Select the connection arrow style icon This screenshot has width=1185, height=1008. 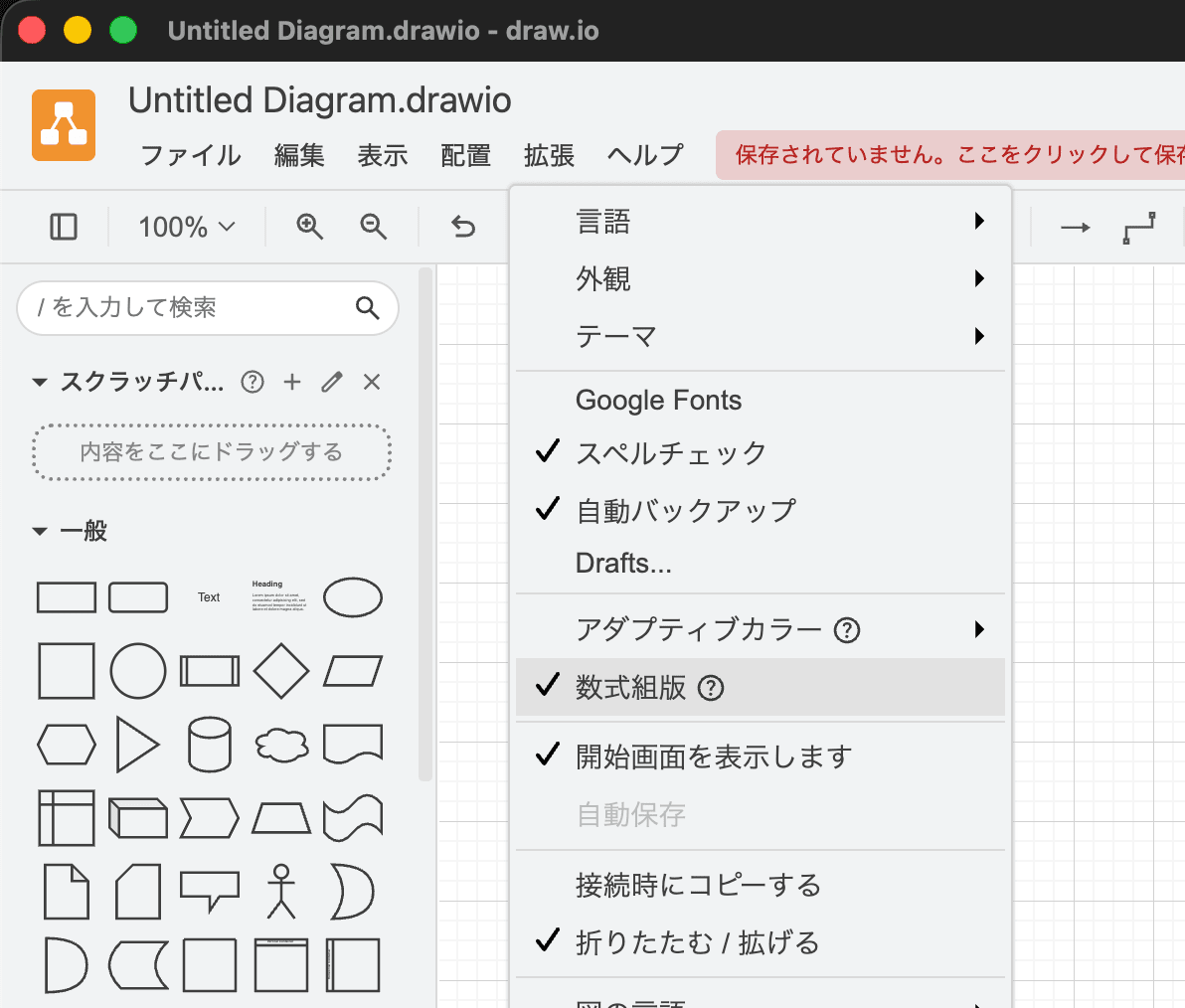click(1075, 228)
